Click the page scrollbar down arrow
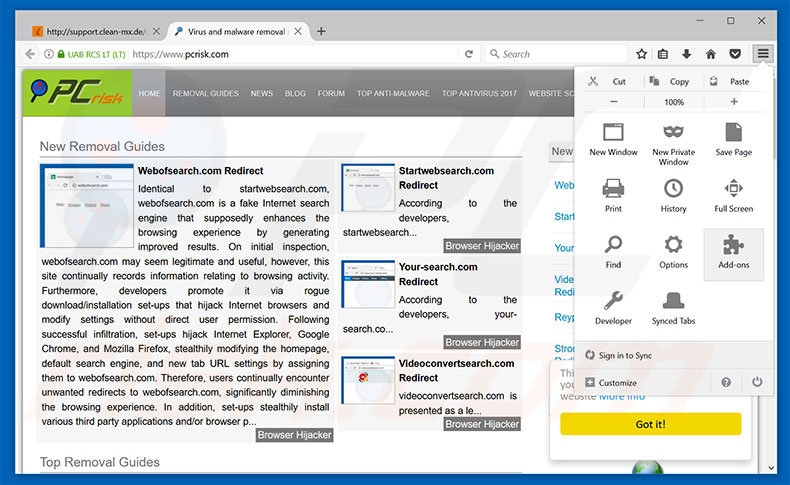The image size is (790, 485). pyautogui.click(x=771, y=468)
